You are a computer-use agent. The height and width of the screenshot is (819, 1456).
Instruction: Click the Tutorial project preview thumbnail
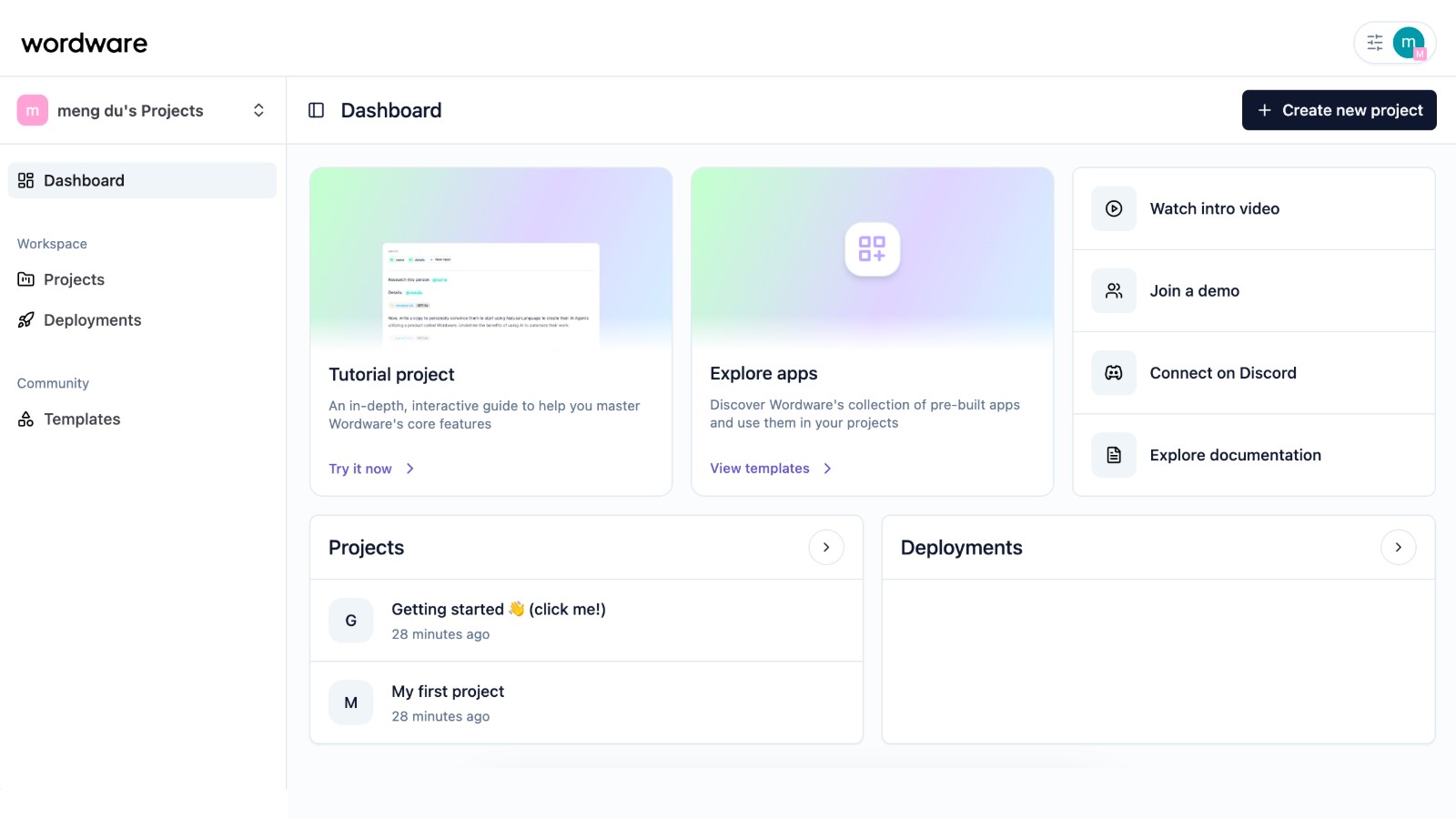(x=491, y=295)
